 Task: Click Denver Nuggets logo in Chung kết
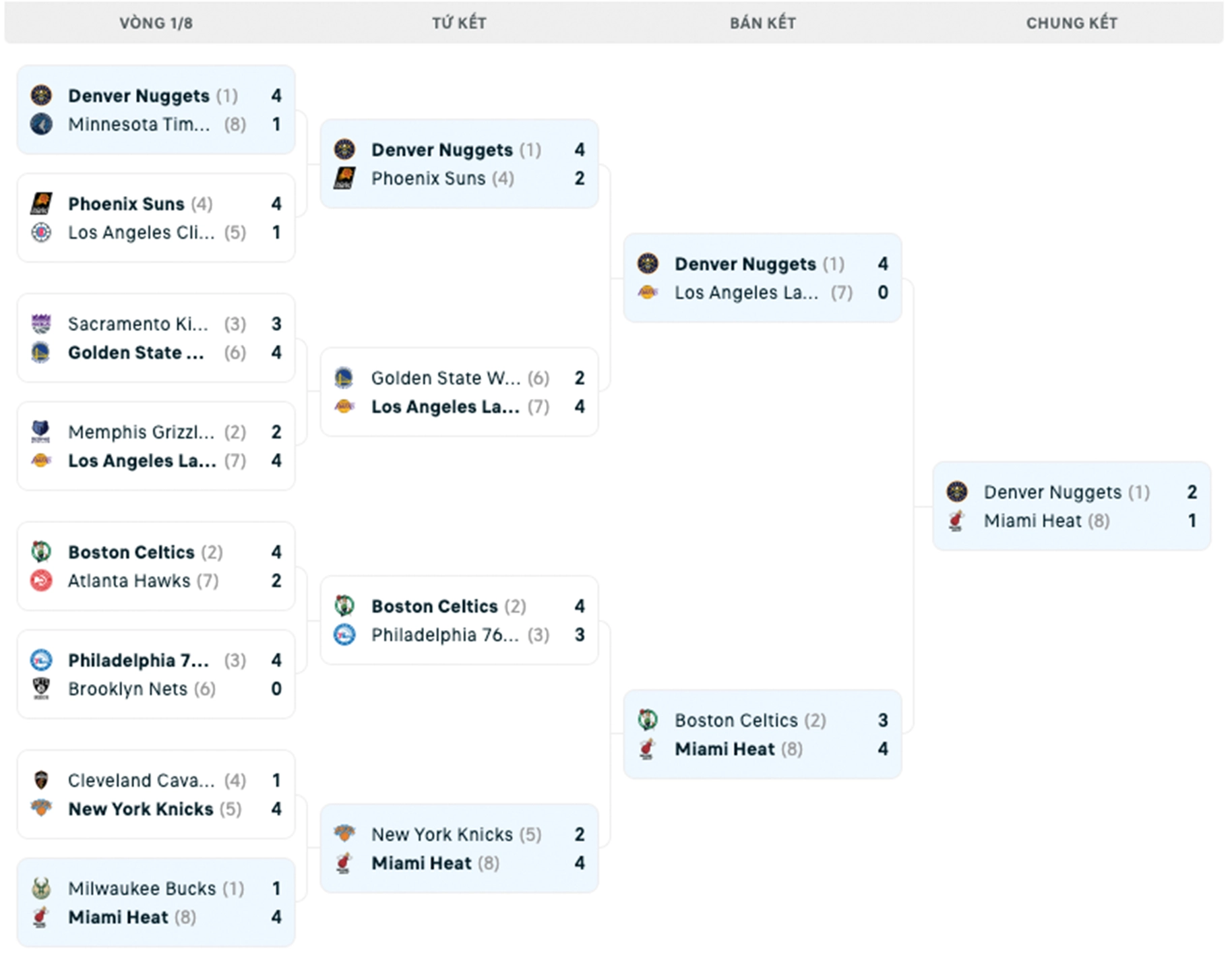click(x=957, y=492)
